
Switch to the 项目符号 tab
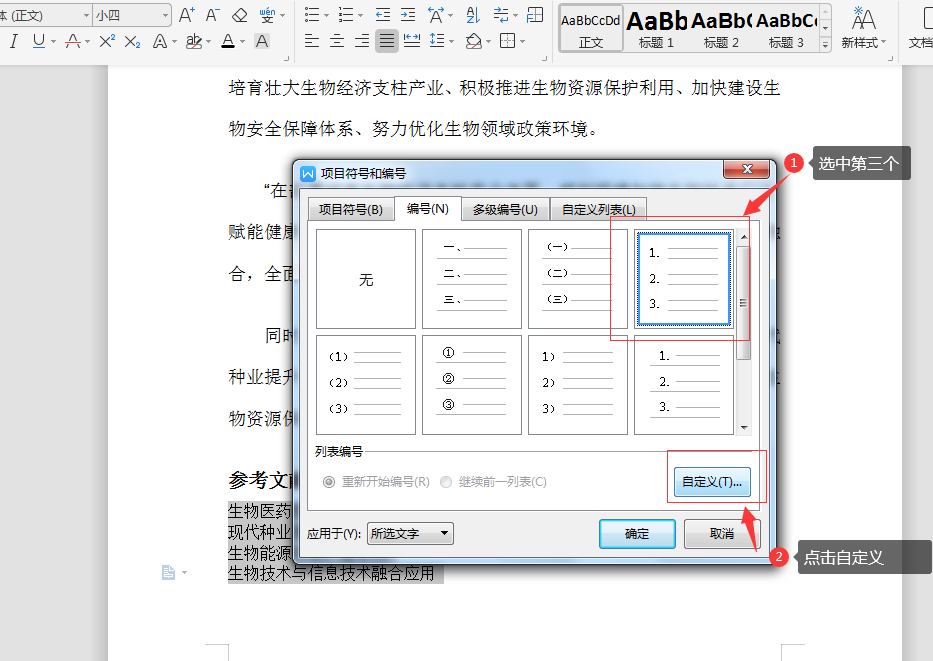click(350, 209)
